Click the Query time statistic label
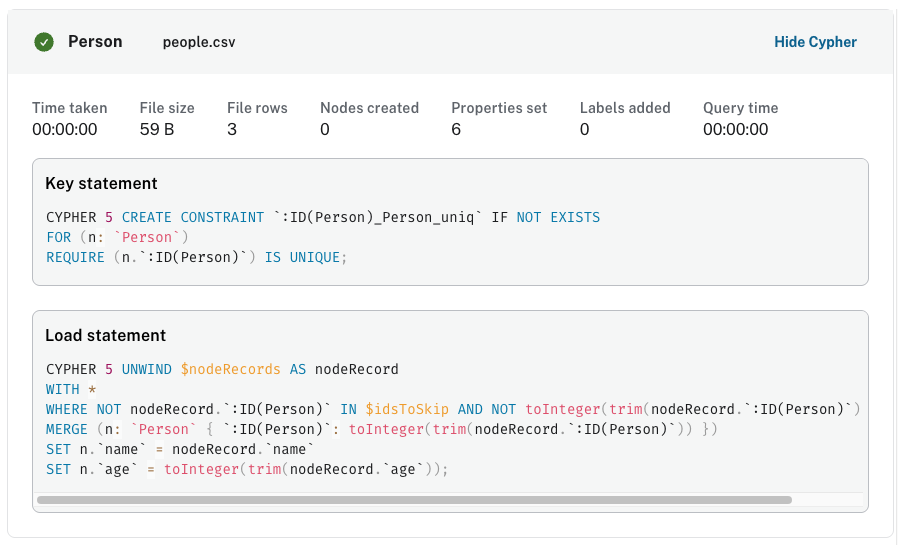The image size is (898, 545). [740, 108]
